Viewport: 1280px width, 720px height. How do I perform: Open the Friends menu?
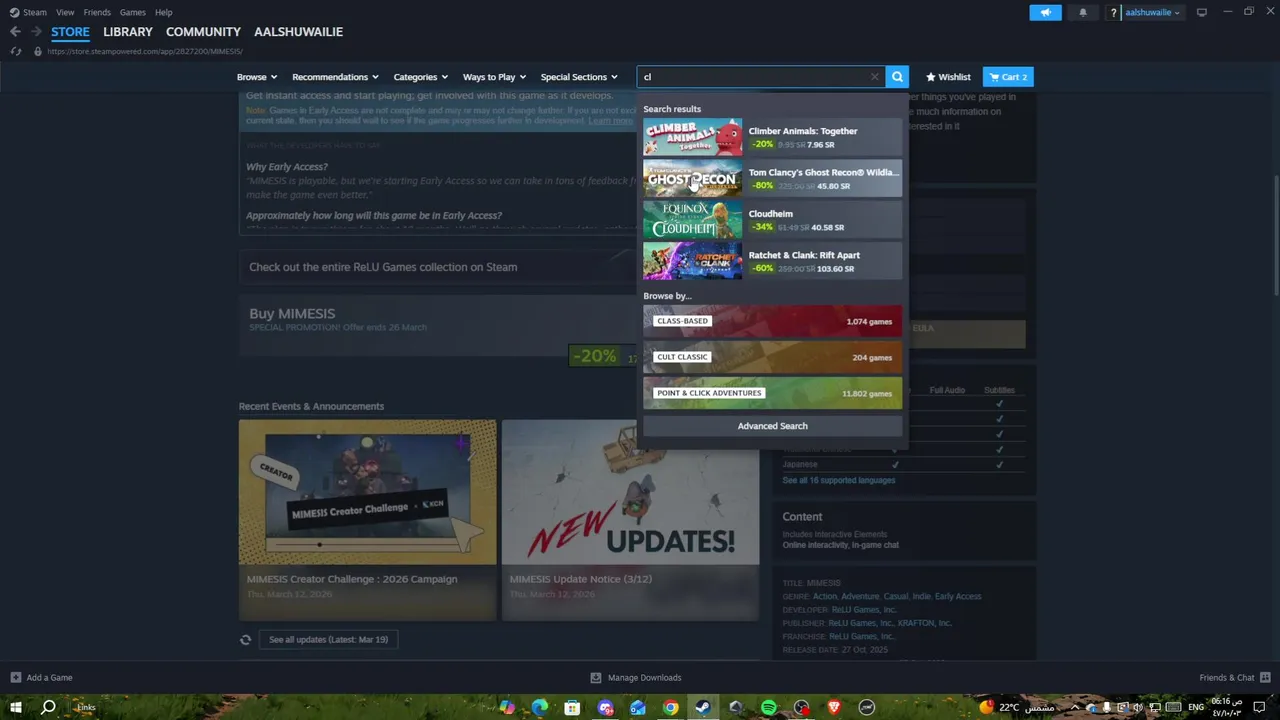tap(97, 12)
